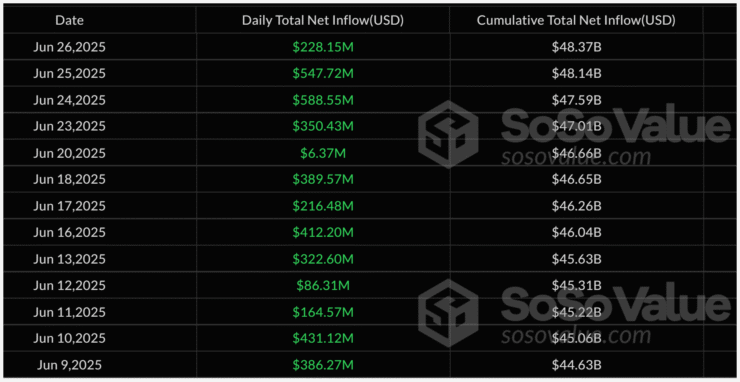
Task: Click the $547.72M inflow for Jun 25
Action: 323,73
